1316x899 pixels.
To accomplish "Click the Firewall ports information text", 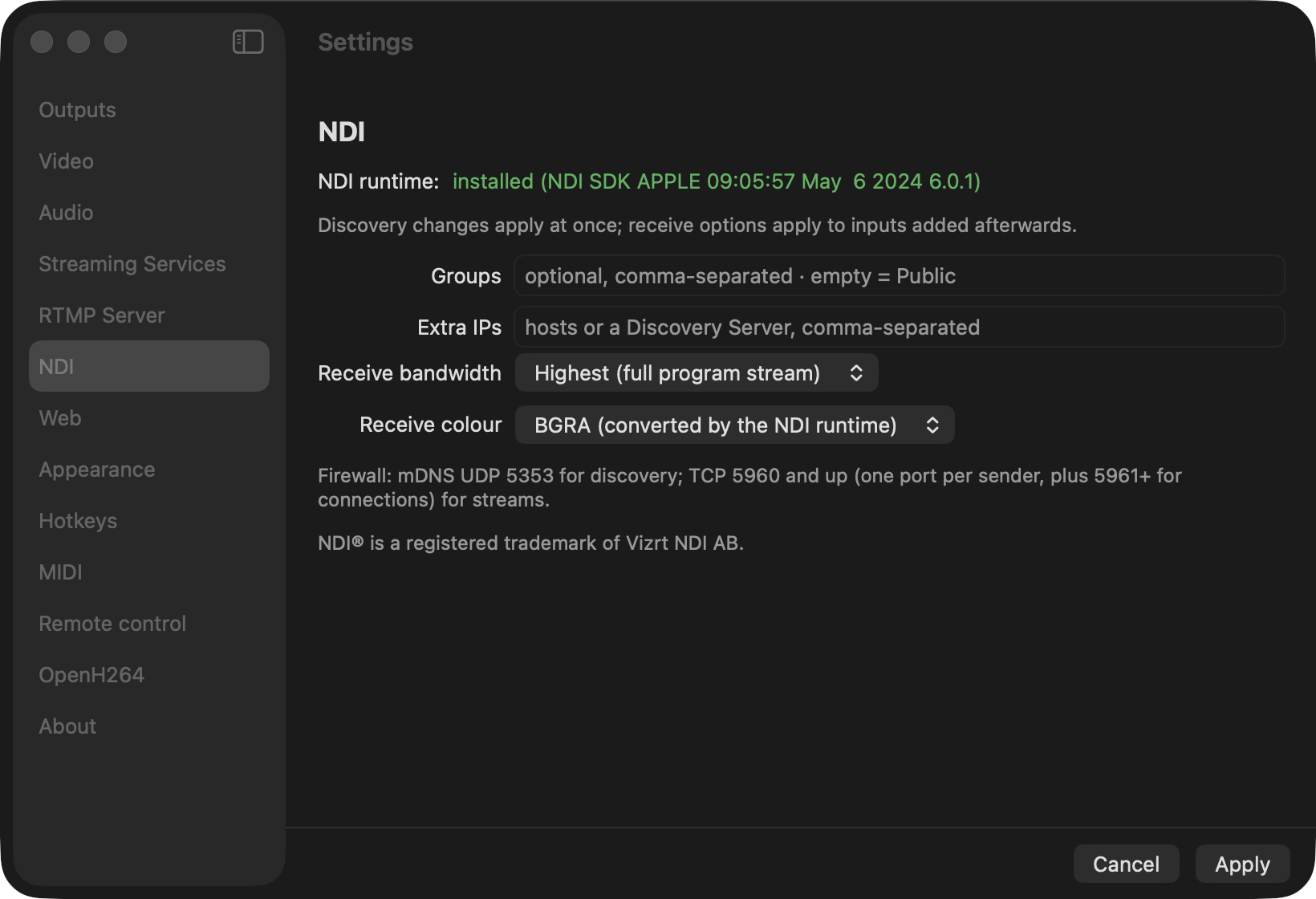I will coord(749,488).
